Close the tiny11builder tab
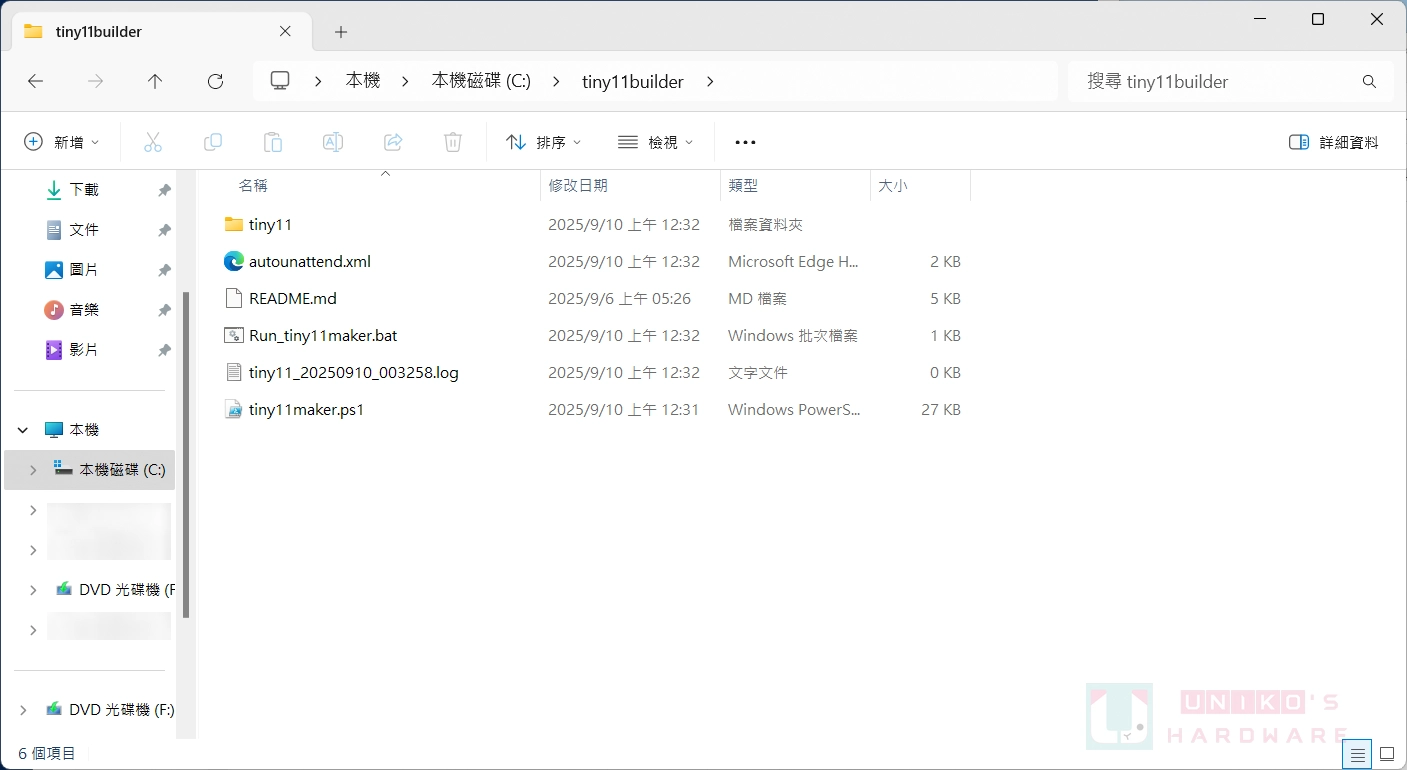Image resolution: width=1407 pixels, height=770 pixels. 286,31
